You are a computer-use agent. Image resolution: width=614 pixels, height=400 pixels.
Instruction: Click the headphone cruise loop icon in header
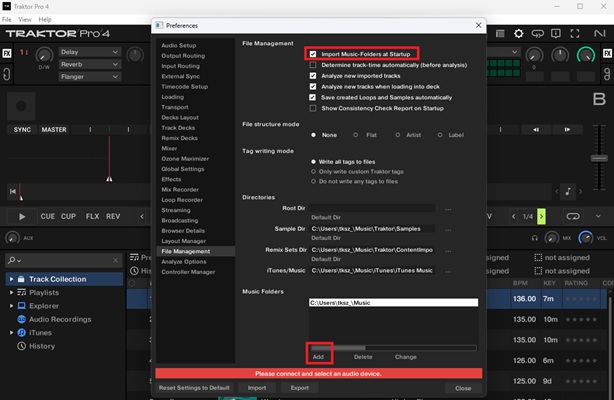pos(537,34)
